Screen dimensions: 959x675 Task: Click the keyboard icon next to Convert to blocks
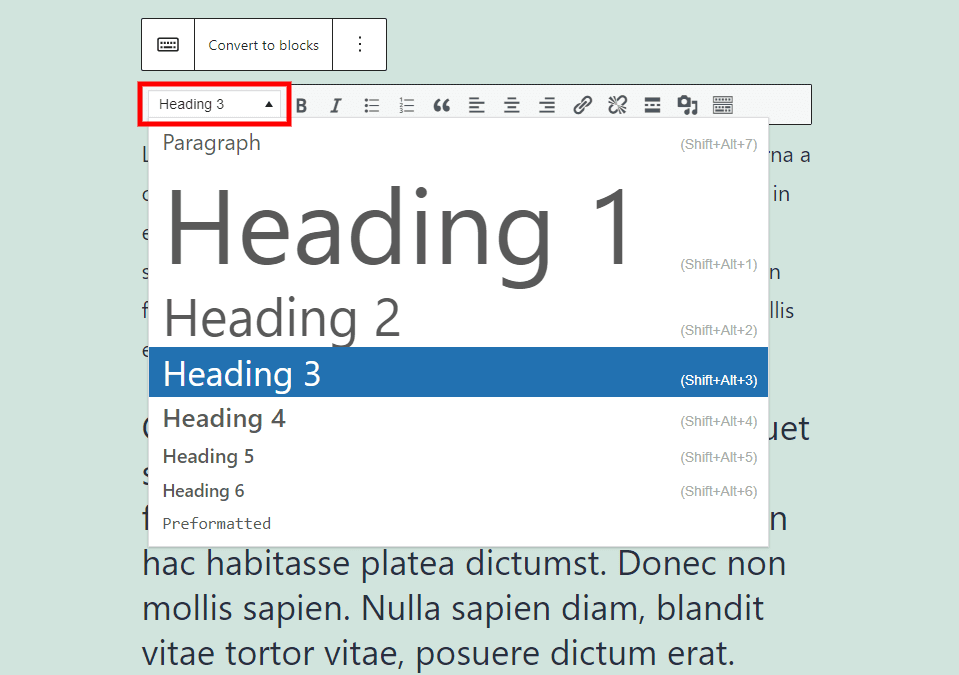tap(167, 44)
